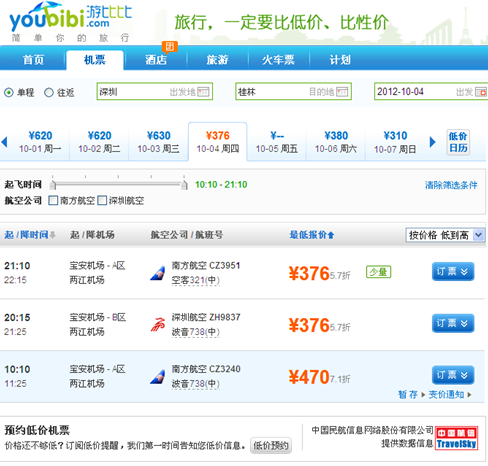488x466 pixels.
Task: Switch to the 机票 tab
Action: [x=95, y=60]
